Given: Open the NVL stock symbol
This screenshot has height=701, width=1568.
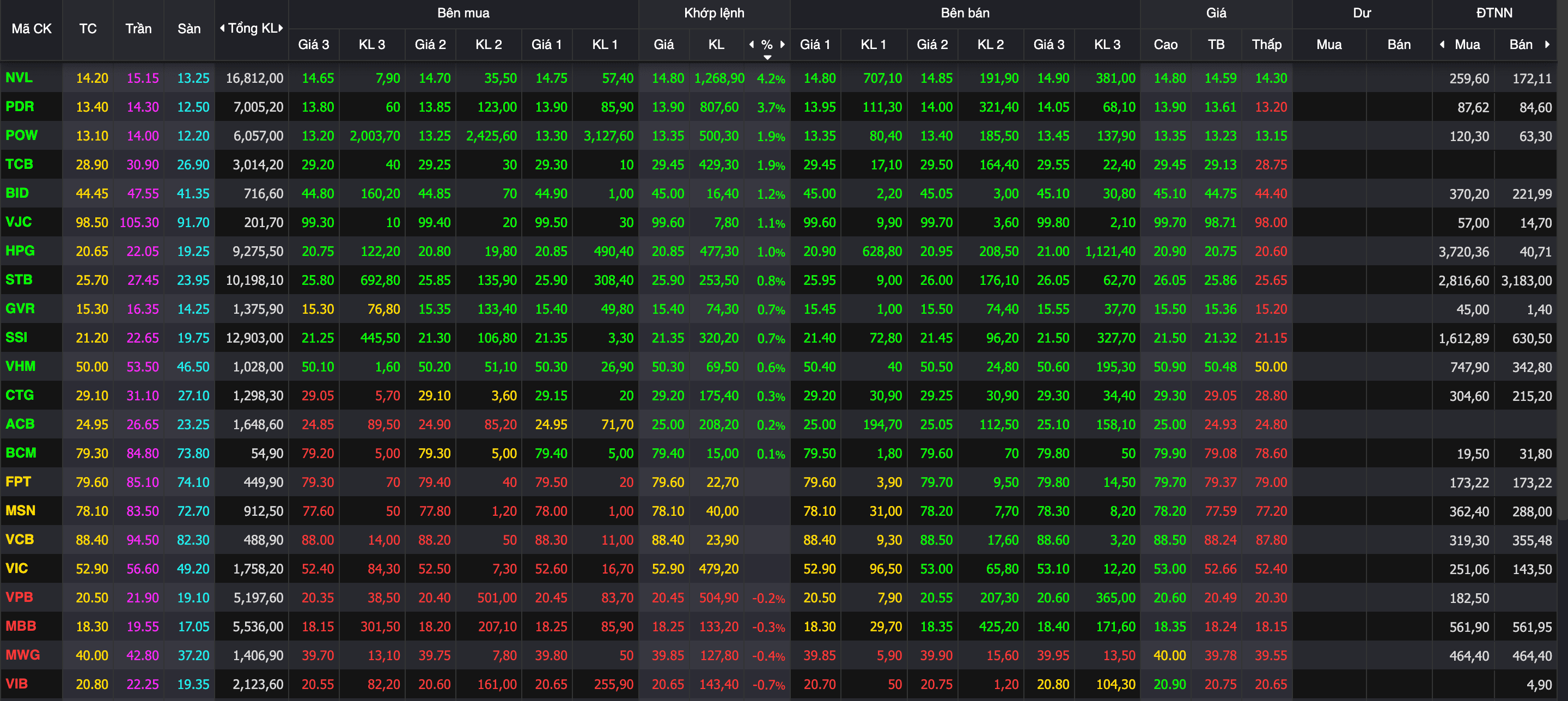Looking at the screenshot, I should click(x=19, y=78).
